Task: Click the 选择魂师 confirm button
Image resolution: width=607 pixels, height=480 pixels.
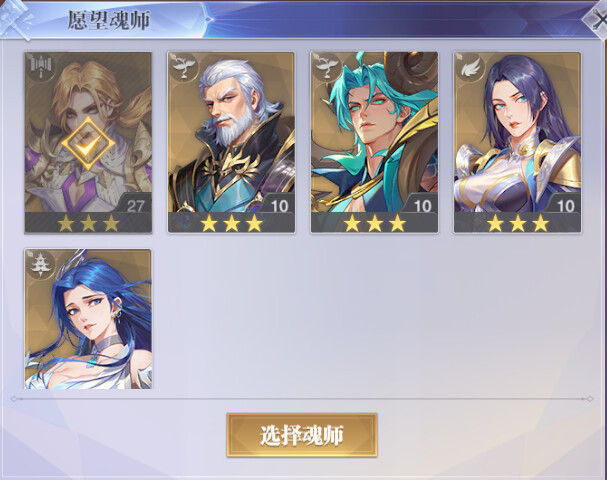Action: (302, 435)
